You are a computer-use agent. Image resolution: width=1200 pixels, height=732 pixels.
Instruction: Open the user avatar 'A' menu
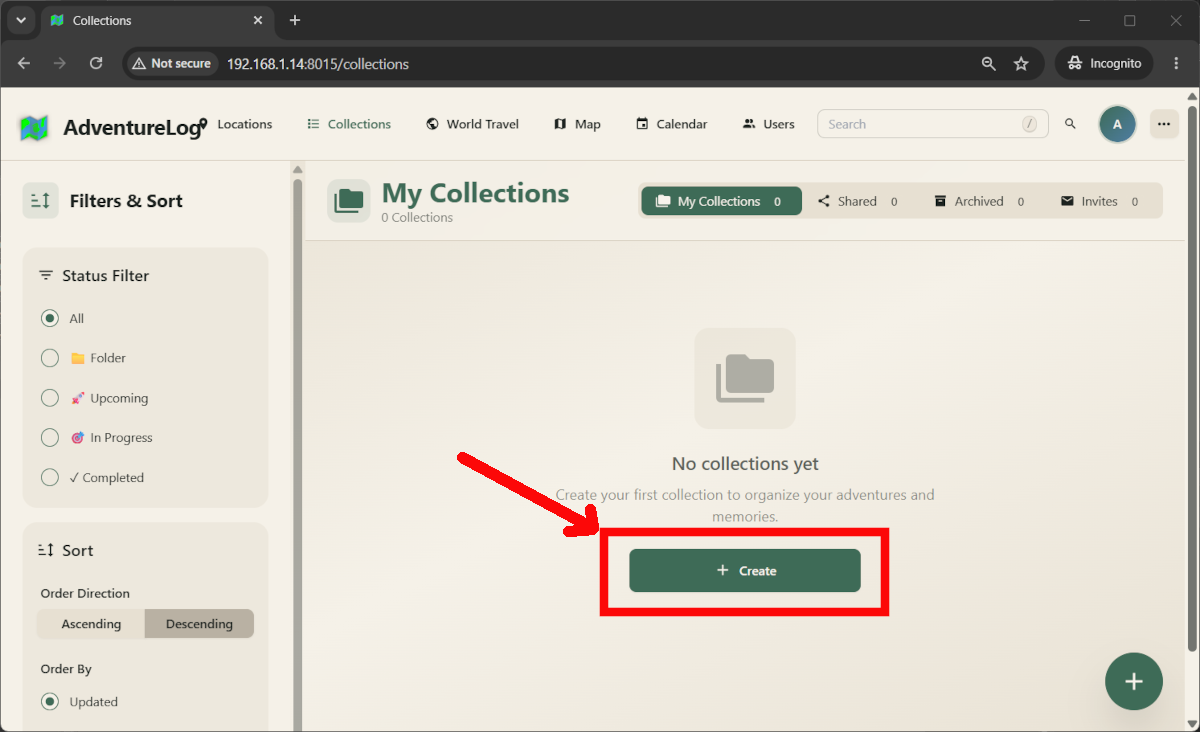[1117, 124]
